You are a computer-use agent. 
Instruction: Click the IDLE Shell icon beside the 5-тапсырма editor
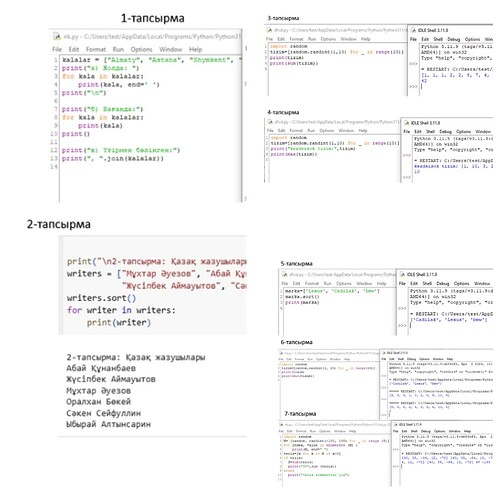point(402,274)
